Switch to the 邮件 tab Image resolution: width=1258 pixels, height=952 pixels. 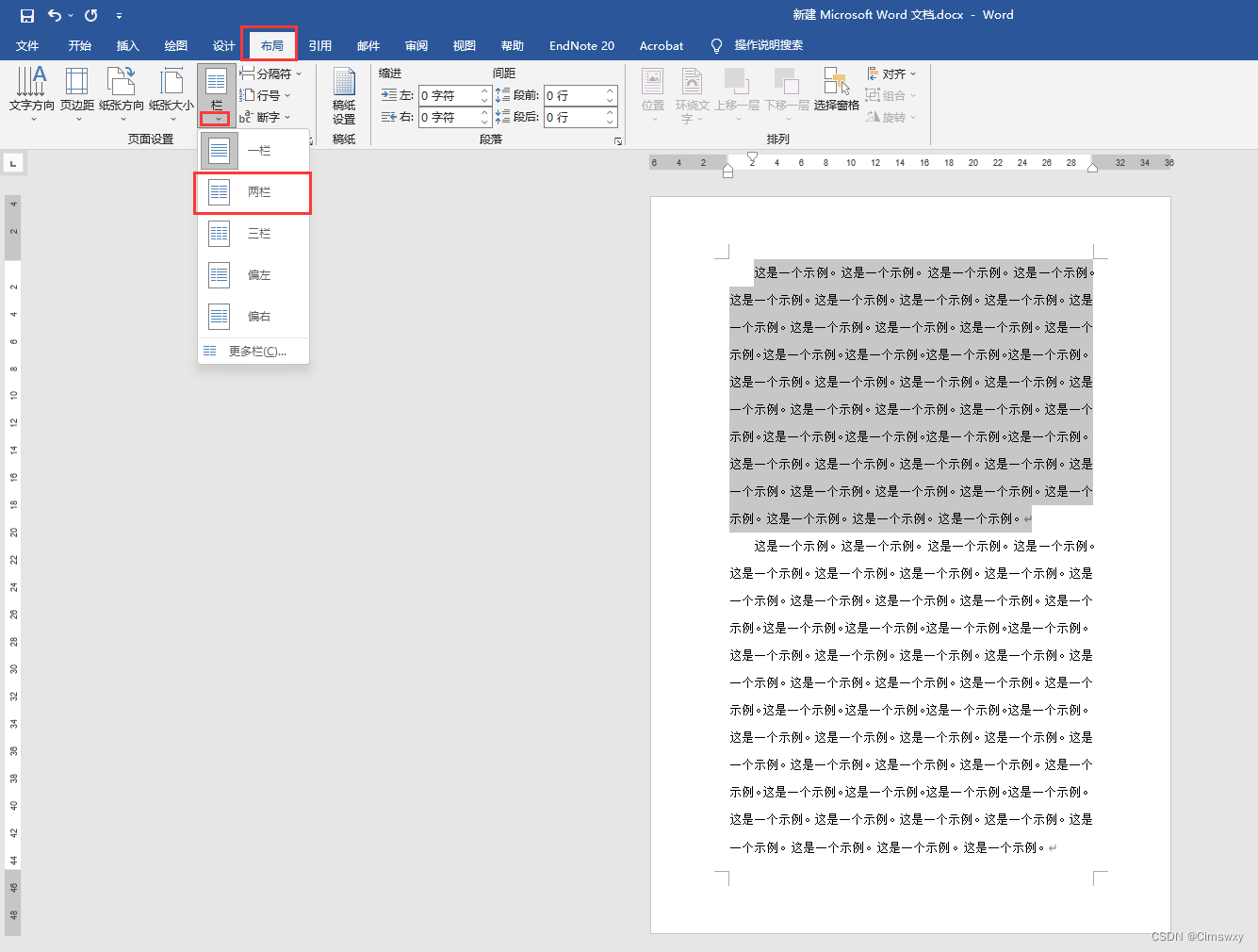368,45
